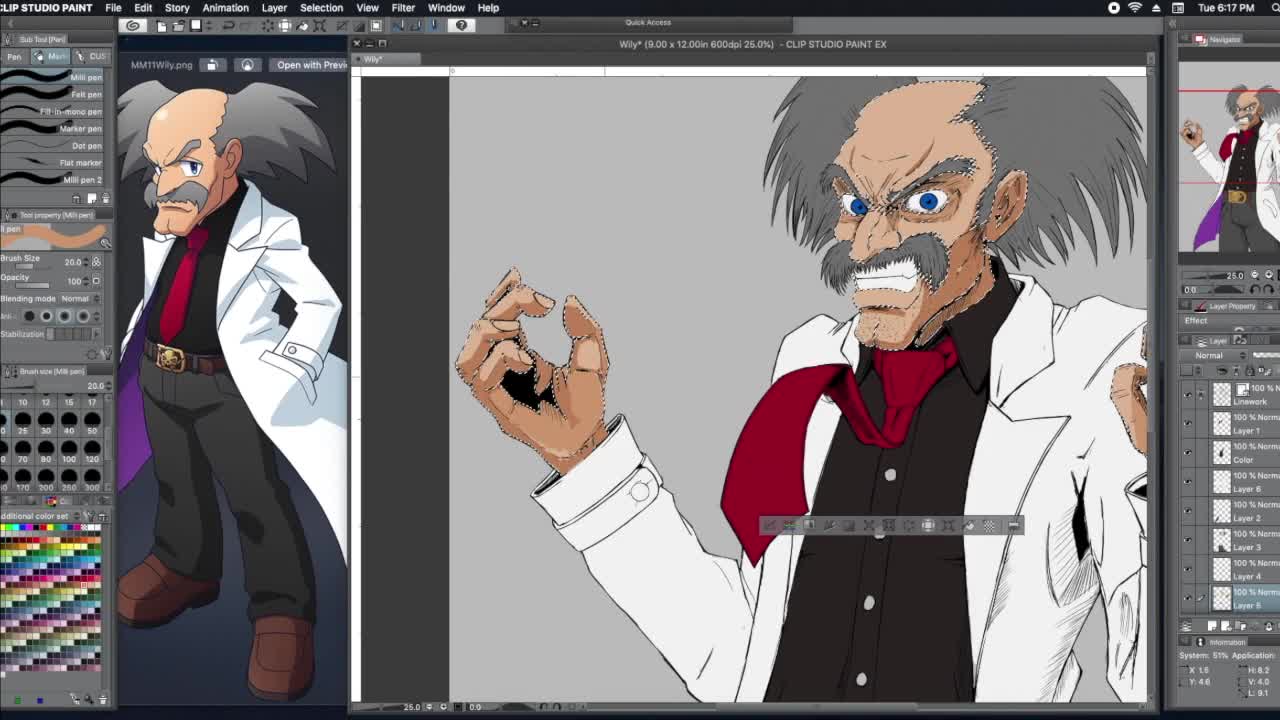Open the File menu
Viewport: 1280px width, 720px height.
113,8
